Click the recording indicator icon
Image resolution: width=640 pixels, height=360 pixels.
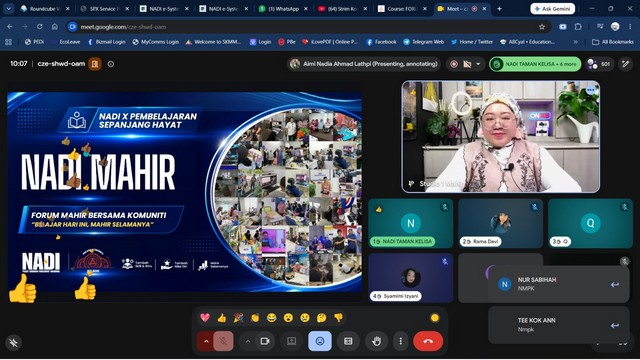[454, 64]
